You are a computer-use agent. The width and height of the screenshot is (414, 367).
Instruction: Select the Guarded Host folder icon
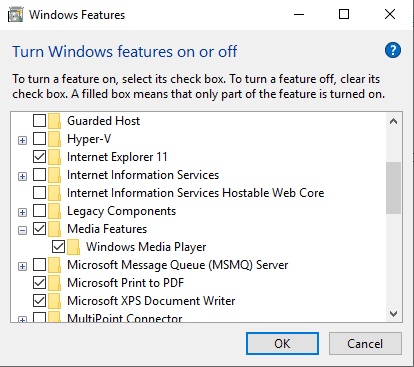tap(54, 121)
